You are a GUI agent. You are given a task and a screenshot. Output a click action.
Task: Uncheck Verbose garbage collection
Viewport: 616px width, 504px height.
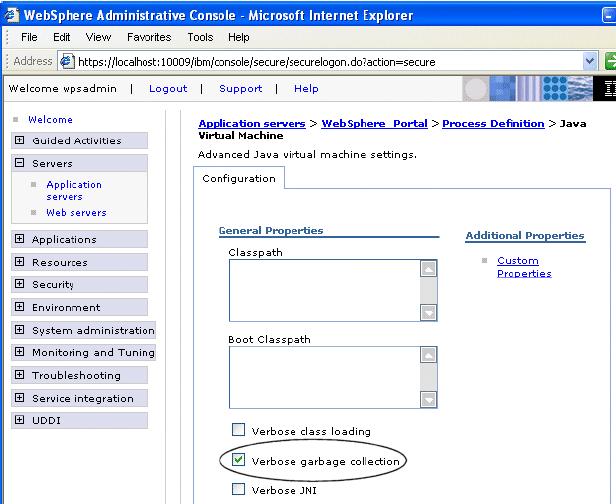238,461
